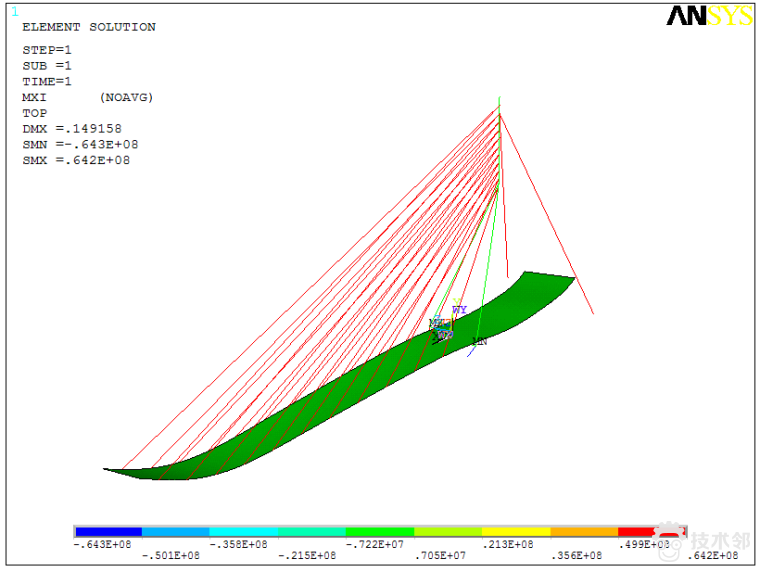760x572 pixels.
Task: Click the cyan legend color band
Action: pos(244,531)
